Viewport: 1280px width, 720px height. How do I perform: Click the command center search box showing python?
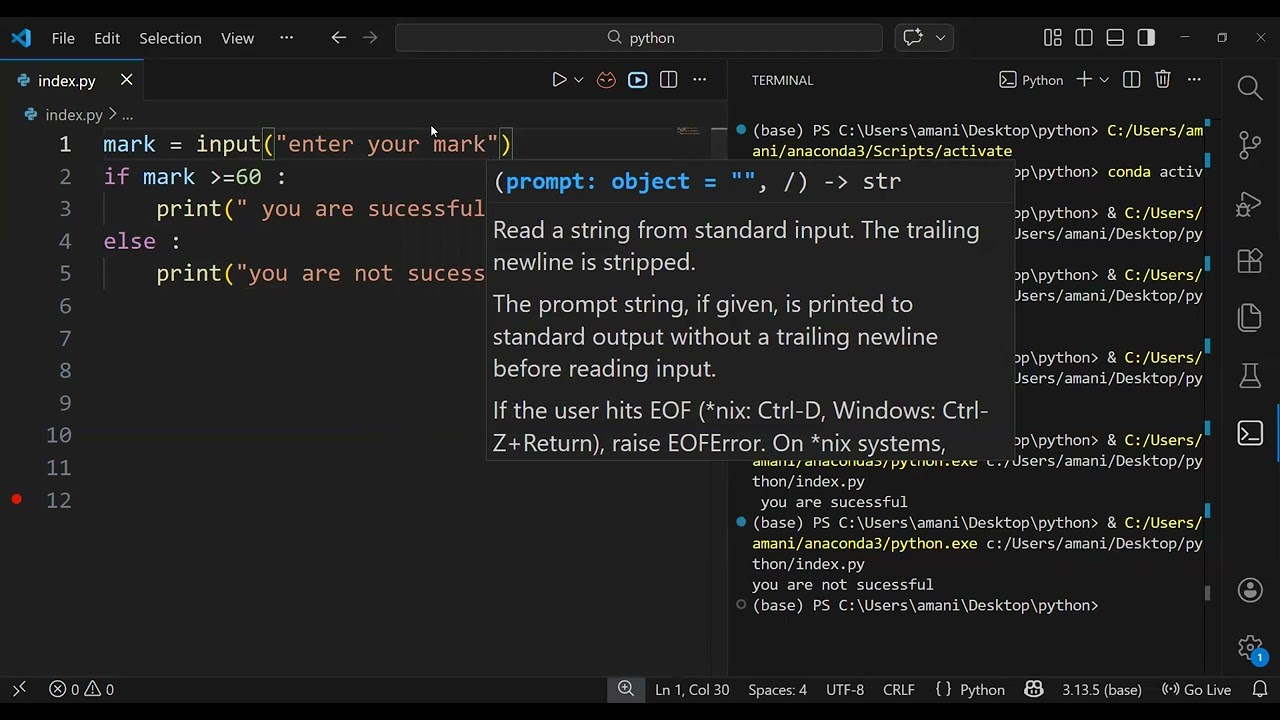click(639, 38)
